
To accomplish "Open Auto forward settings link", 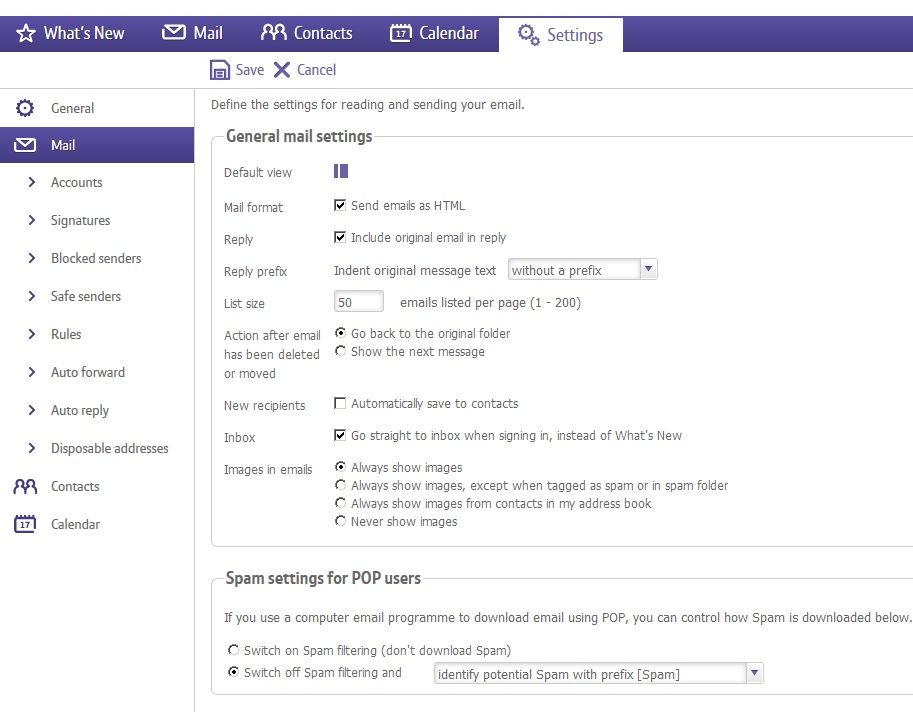I will pos(88,372).
